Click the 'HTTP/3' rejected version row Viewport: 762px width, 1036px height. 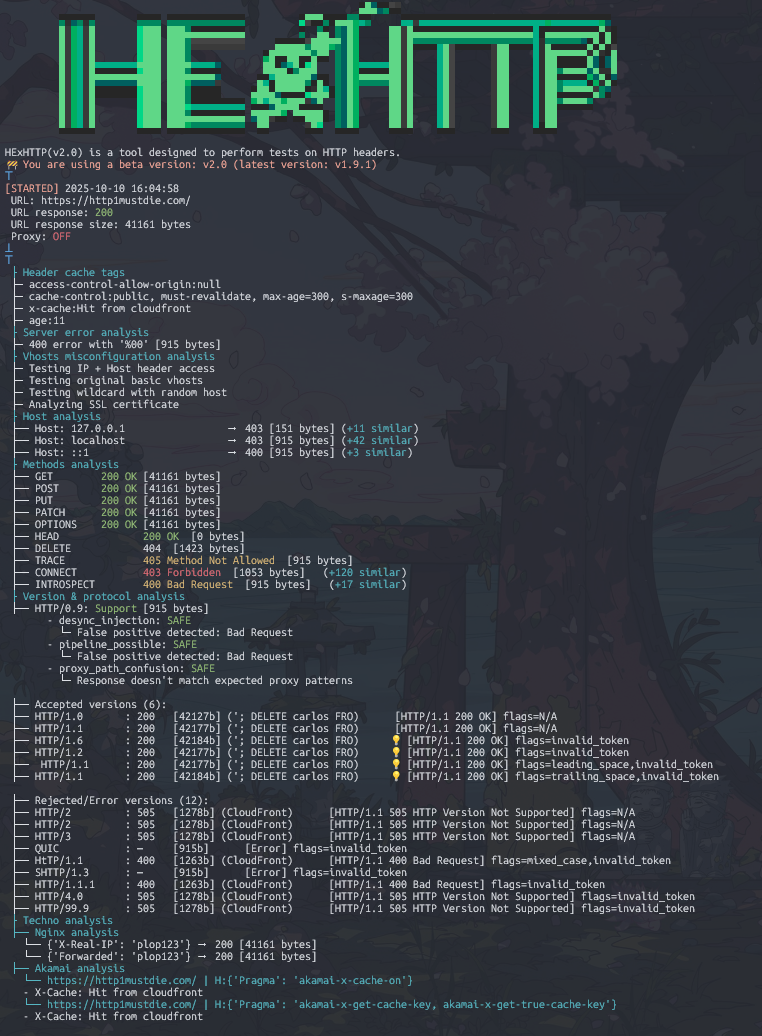[334, 836]
